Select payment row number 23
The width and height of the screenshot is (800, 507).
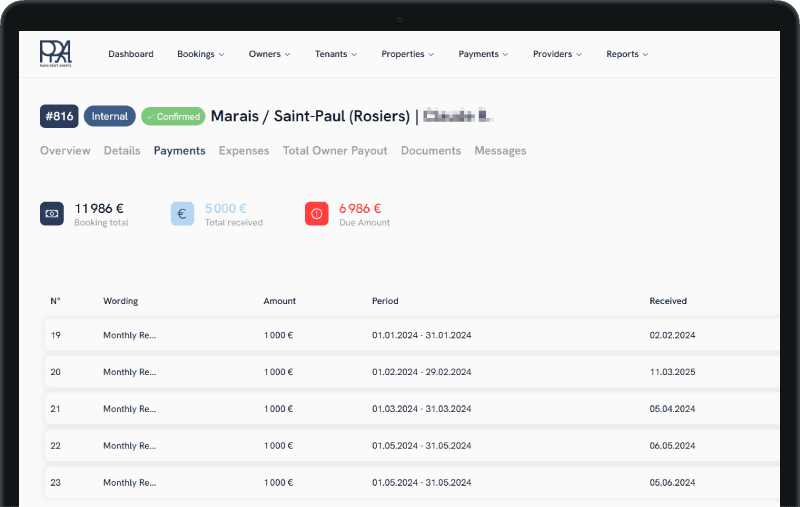point(412,482)
